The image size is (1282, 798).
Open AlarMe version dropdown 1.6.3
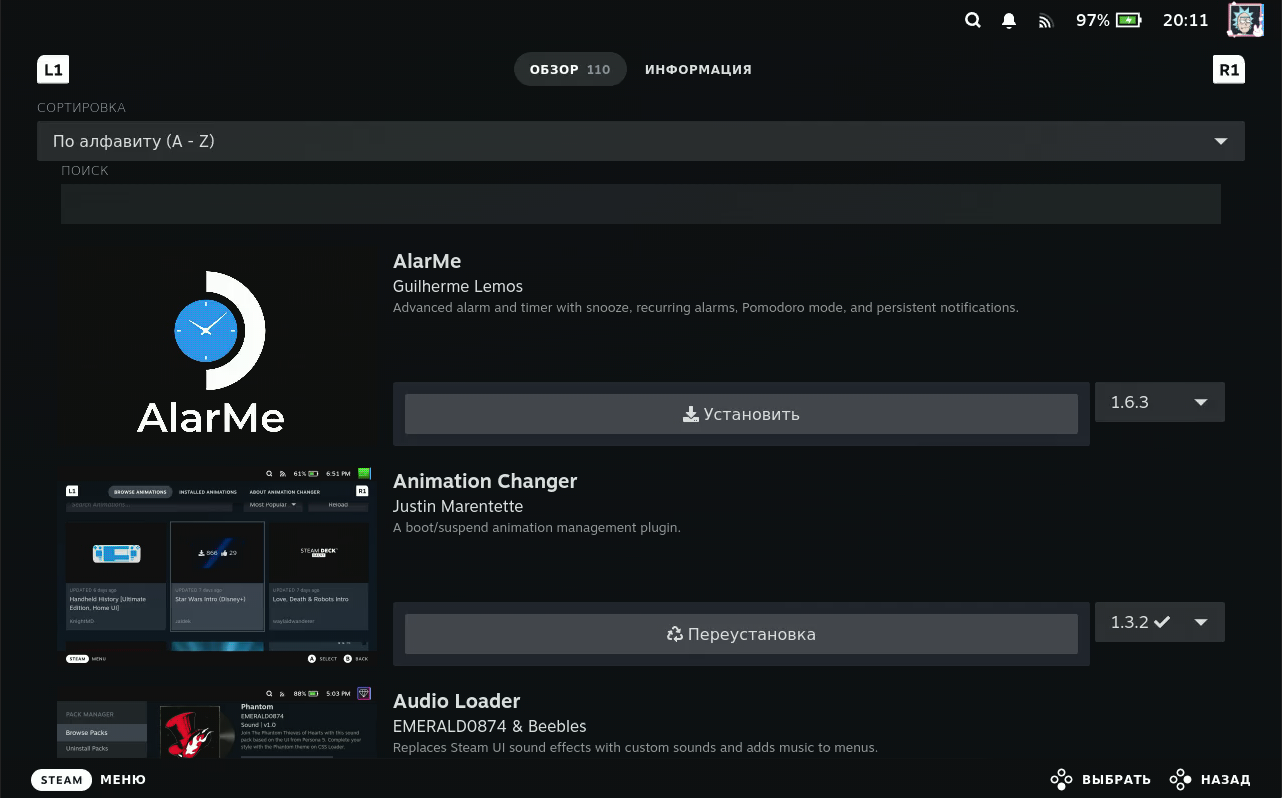tap(1160, 402)
